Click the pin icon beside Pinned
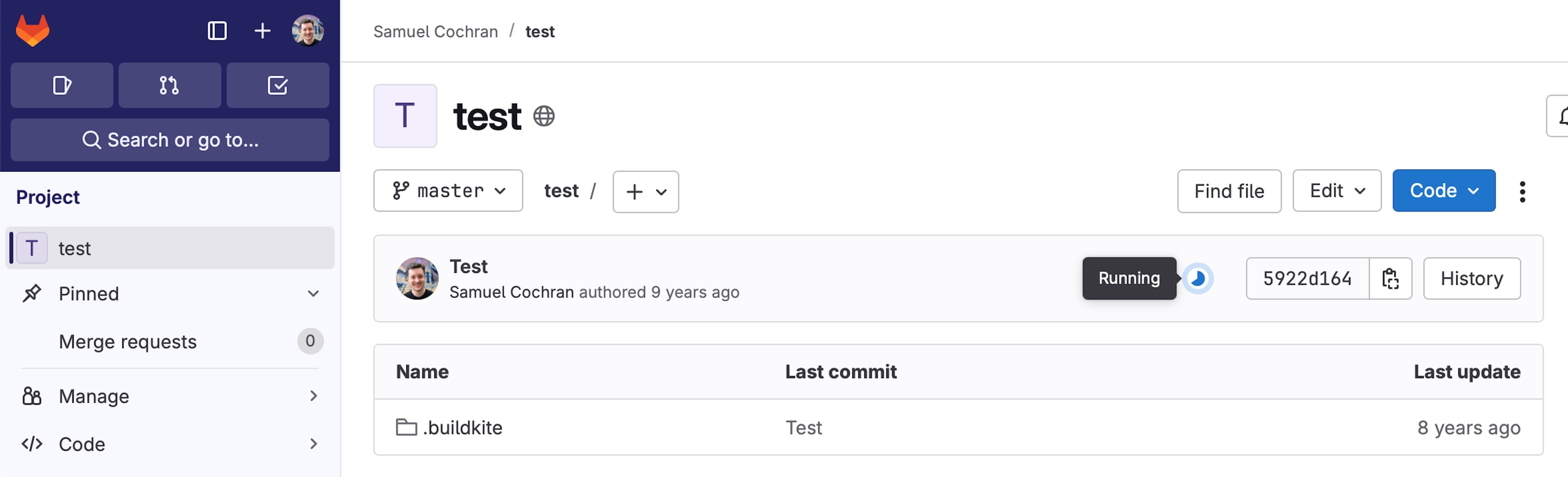The width and height of the screenshot is (1568, 477). pos(34,293)
